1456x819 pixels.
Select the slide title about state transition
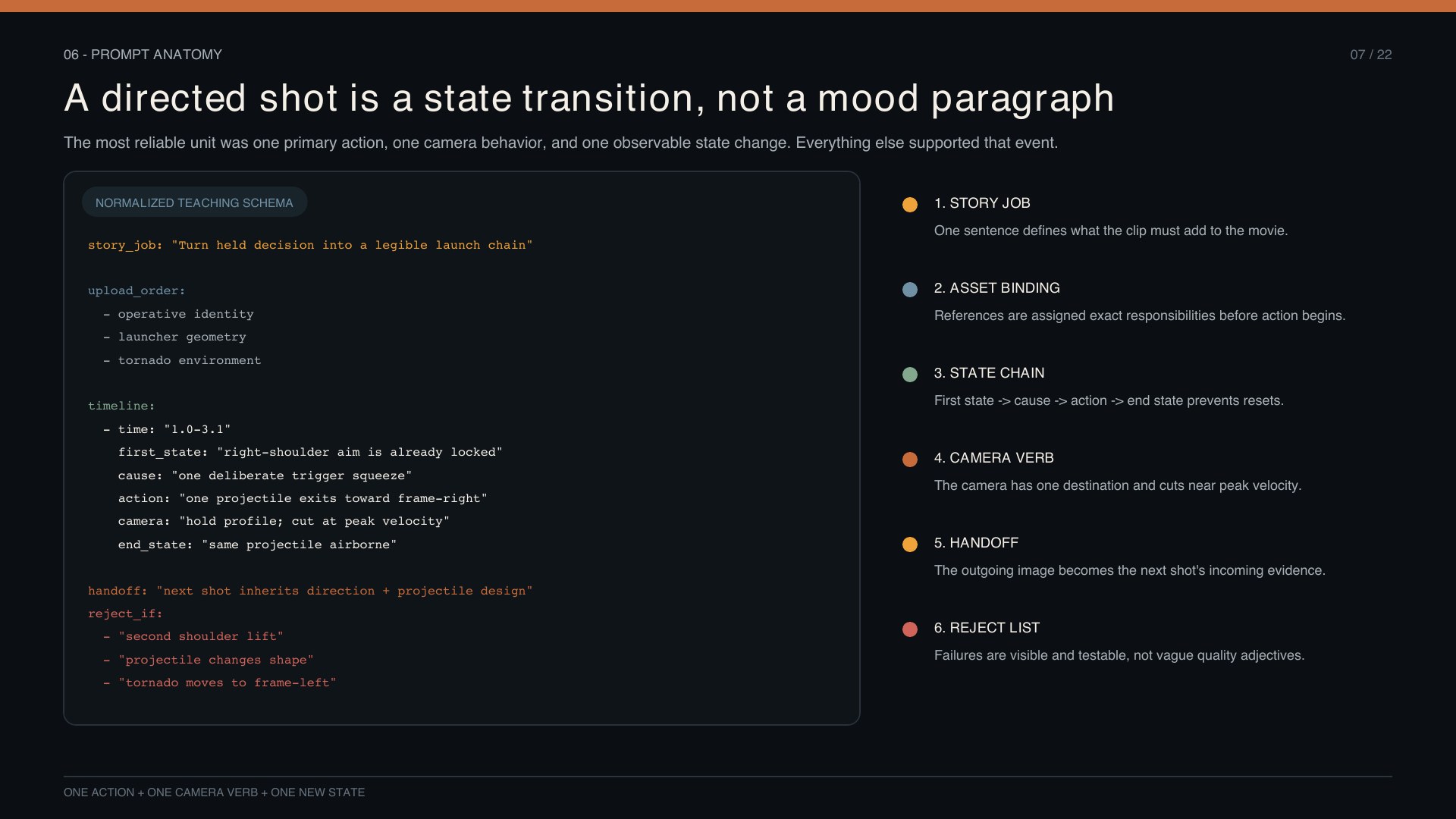[x=589, y=99]
